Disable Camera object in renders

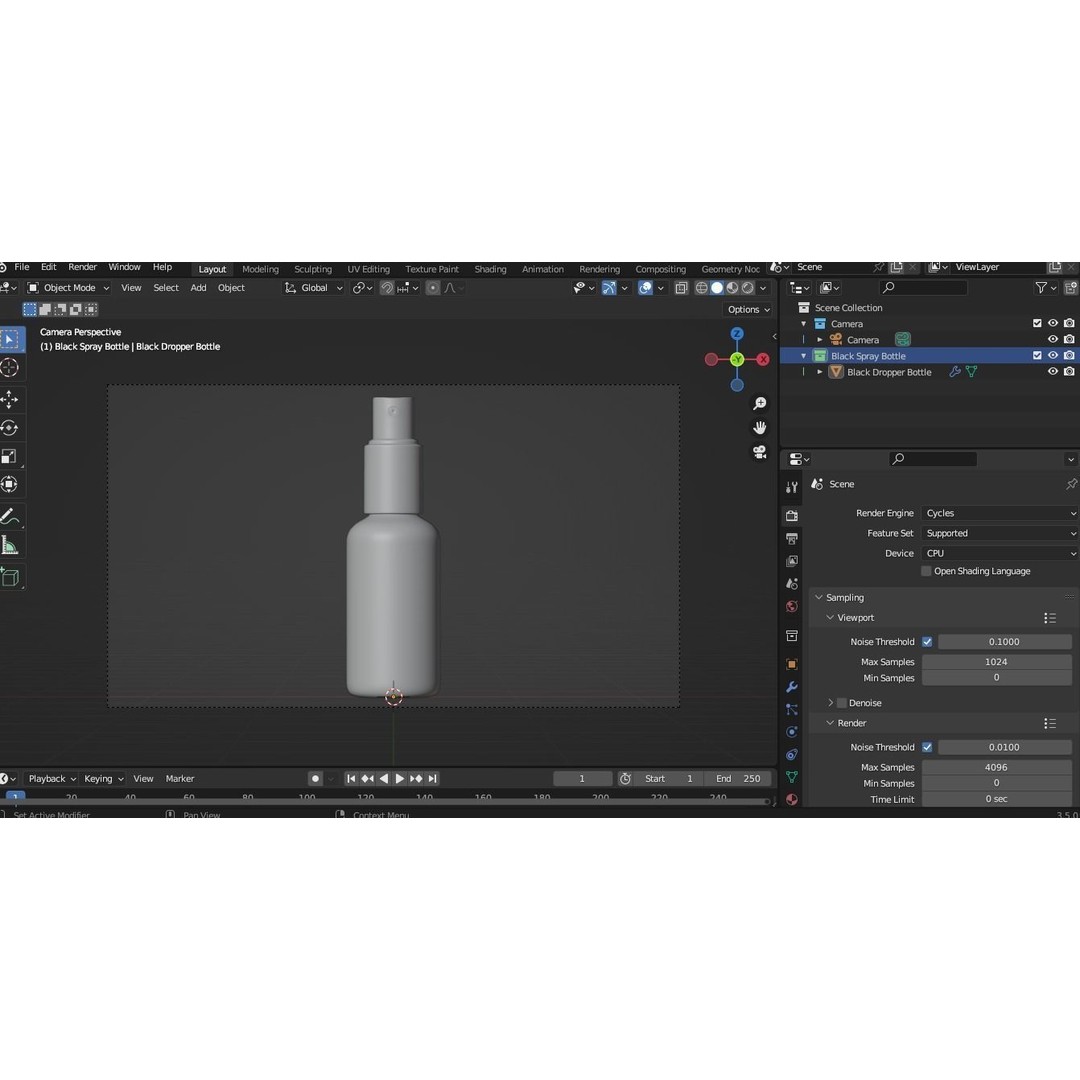[x=1069, y=340]
